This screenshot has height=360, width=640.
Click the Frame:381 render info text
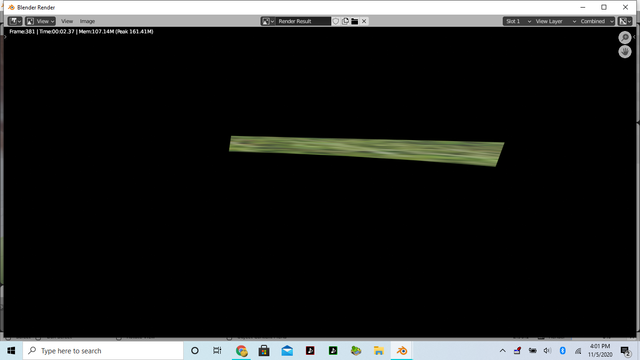(x=81, y=31)
